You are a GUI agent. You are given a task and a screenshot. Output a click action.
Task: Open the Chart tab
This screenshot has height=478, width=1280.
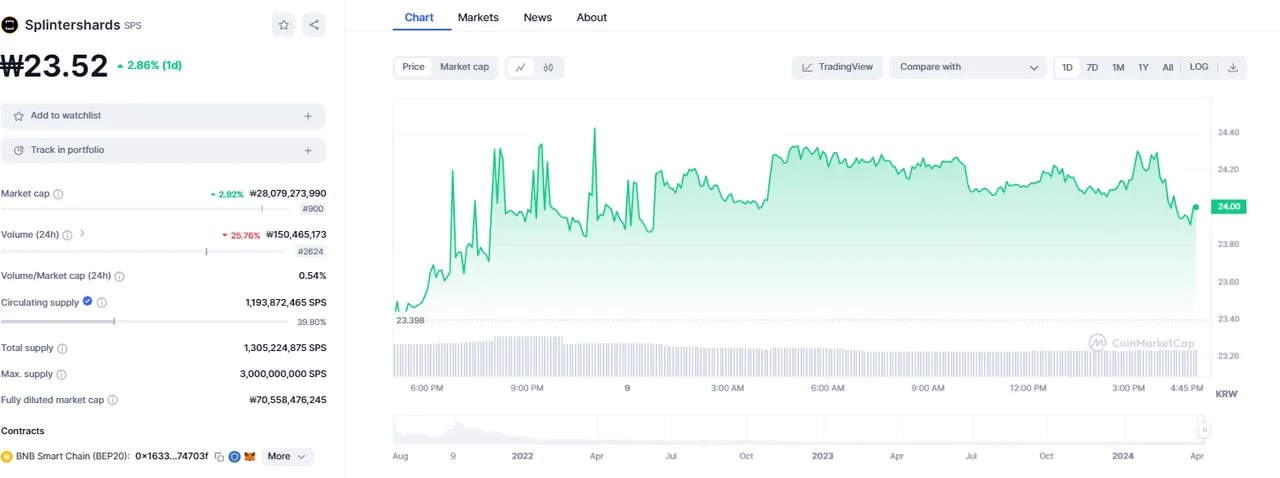(x=420, y=17)
